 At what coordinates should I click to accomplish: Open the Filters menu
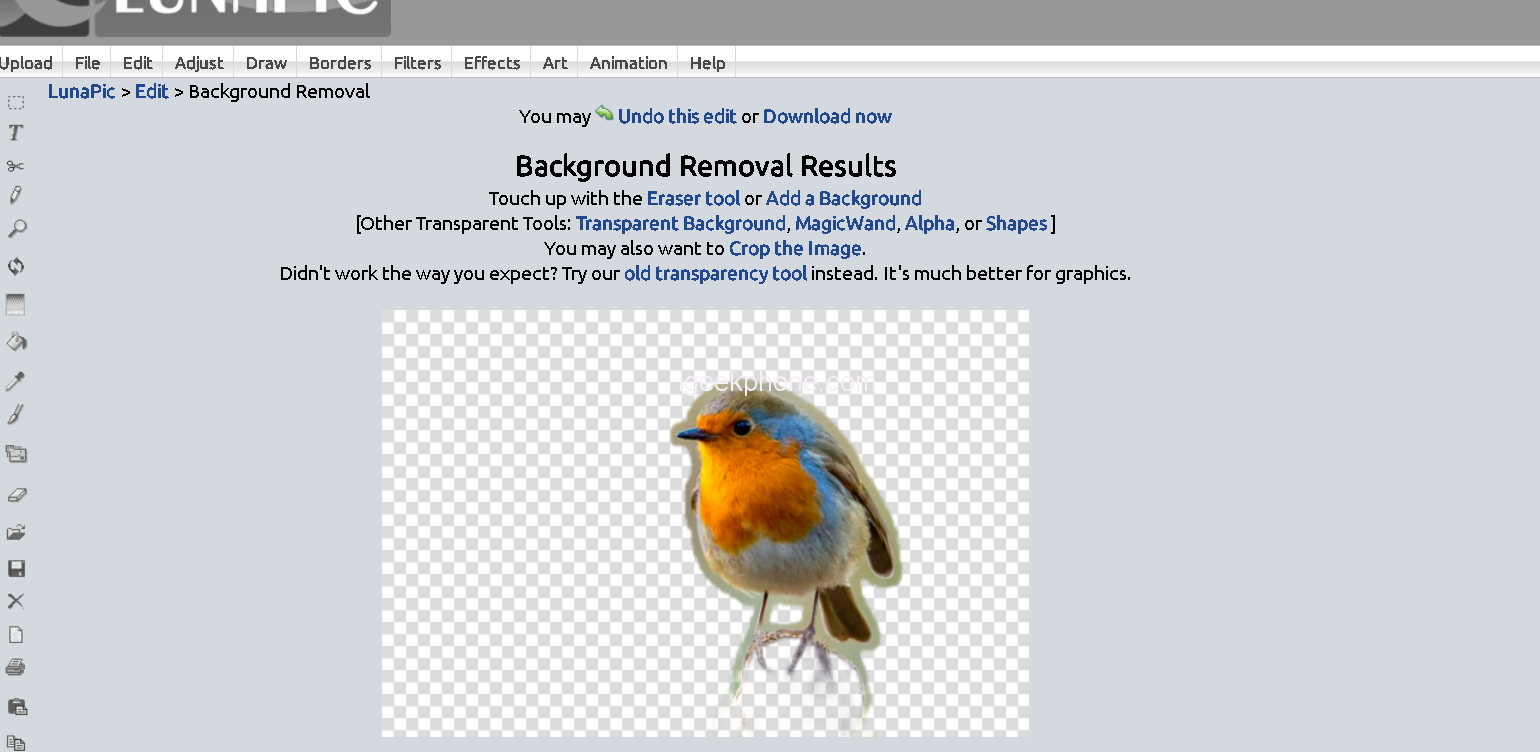pyautogui.click(x=417, y=63)
